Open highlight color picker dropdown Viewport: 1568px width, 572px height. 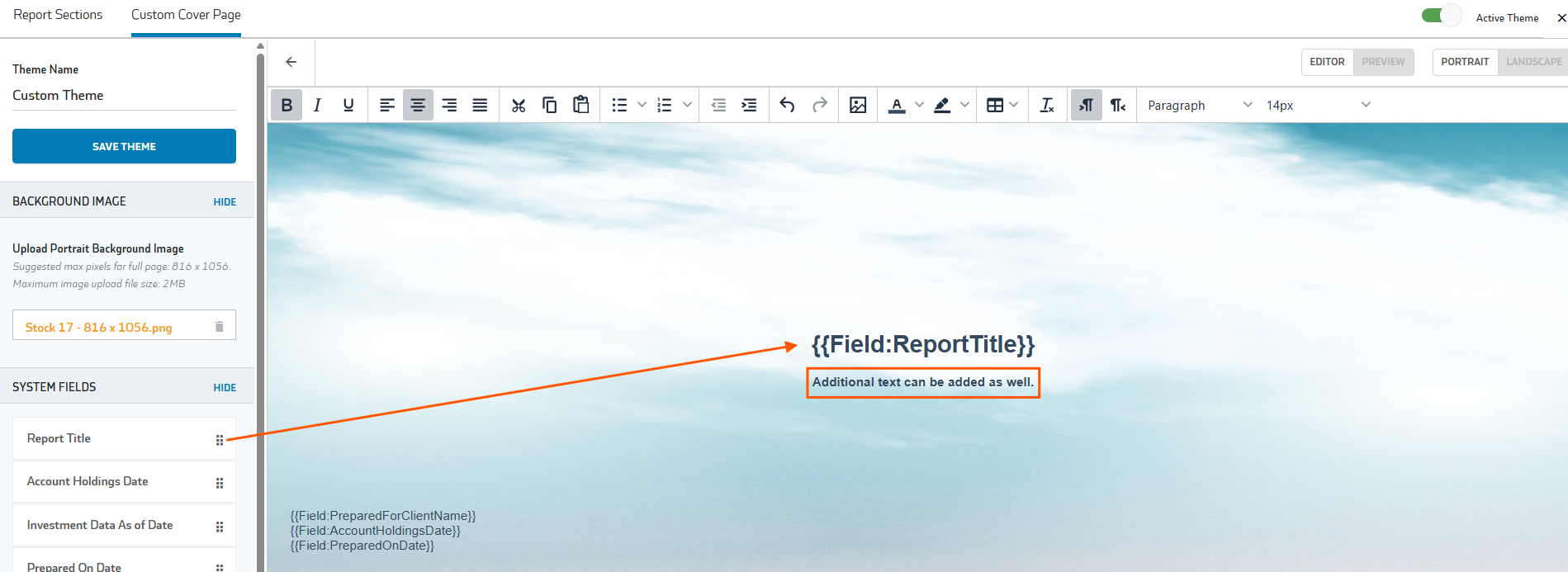tap(964, 105)
